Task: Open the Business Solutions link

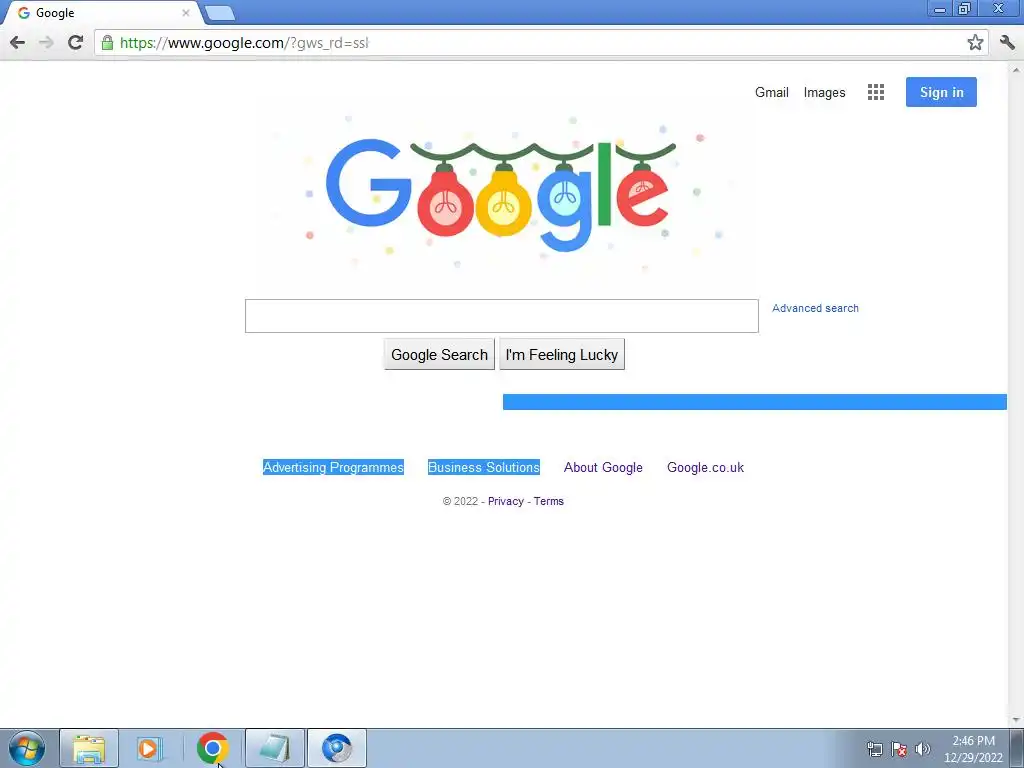Action: pyautogui.click(x=484, y=468)
